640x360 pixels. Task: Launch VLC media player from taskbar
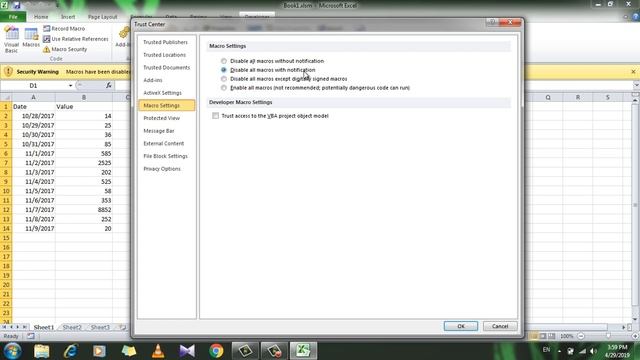tap(158, 351)
